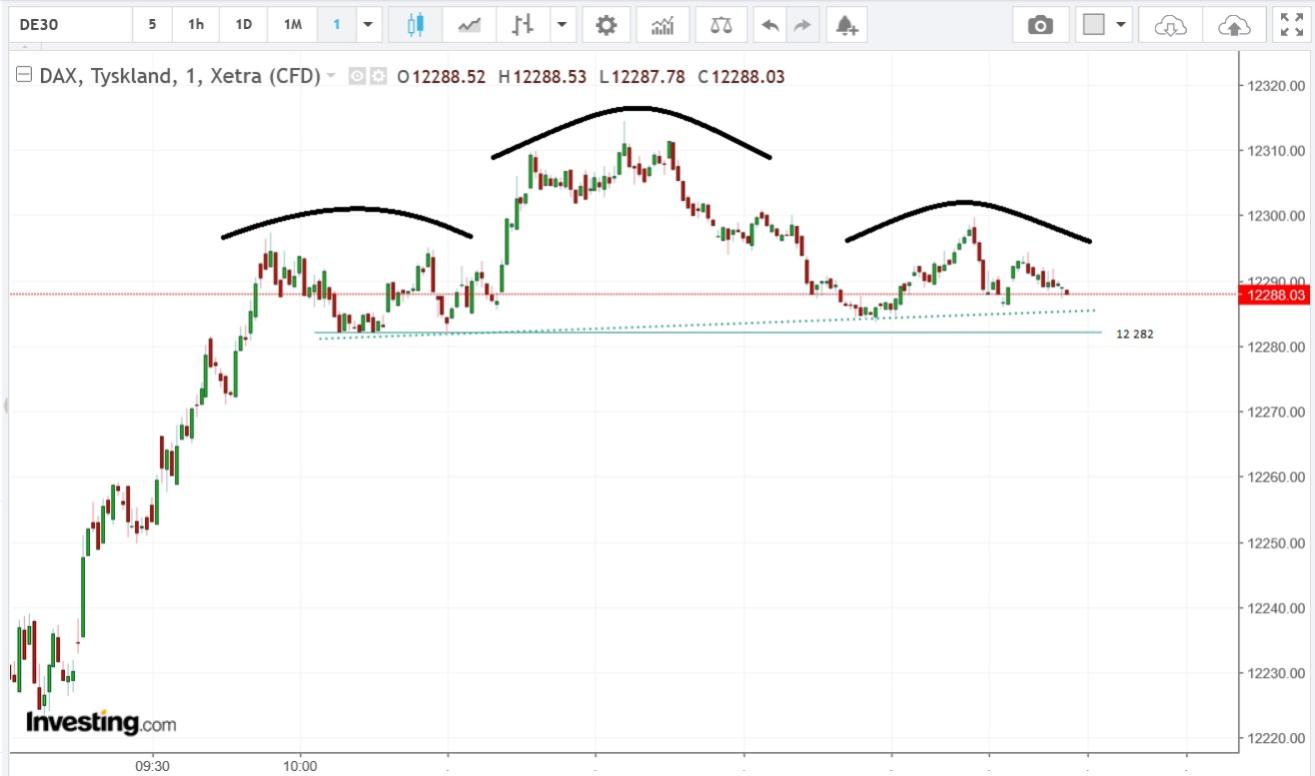Click the DE30 symbol search field
The width and height of the screenshot is (1315, 776).
pyautogui.click(x=68, y=25)
